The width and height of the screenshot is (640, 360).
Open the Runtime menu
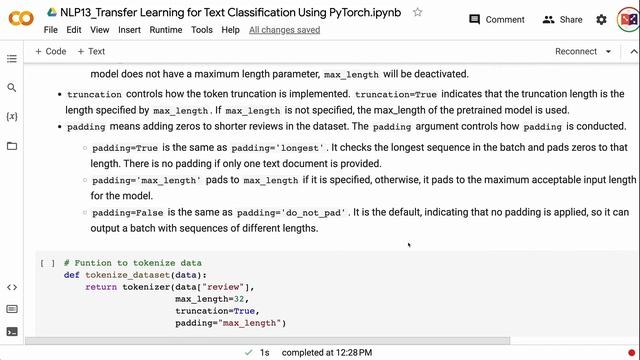[166, 30]
